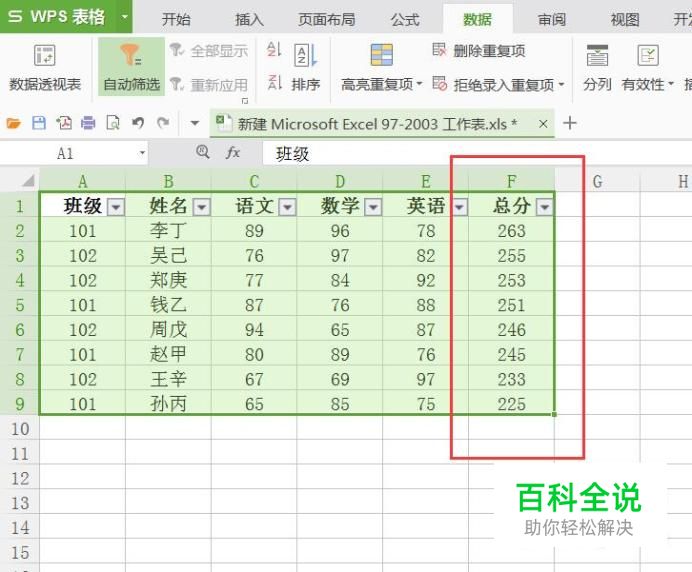Click cell containing 李丁
The height and width of the screenshot is (572, 692).
168,231
